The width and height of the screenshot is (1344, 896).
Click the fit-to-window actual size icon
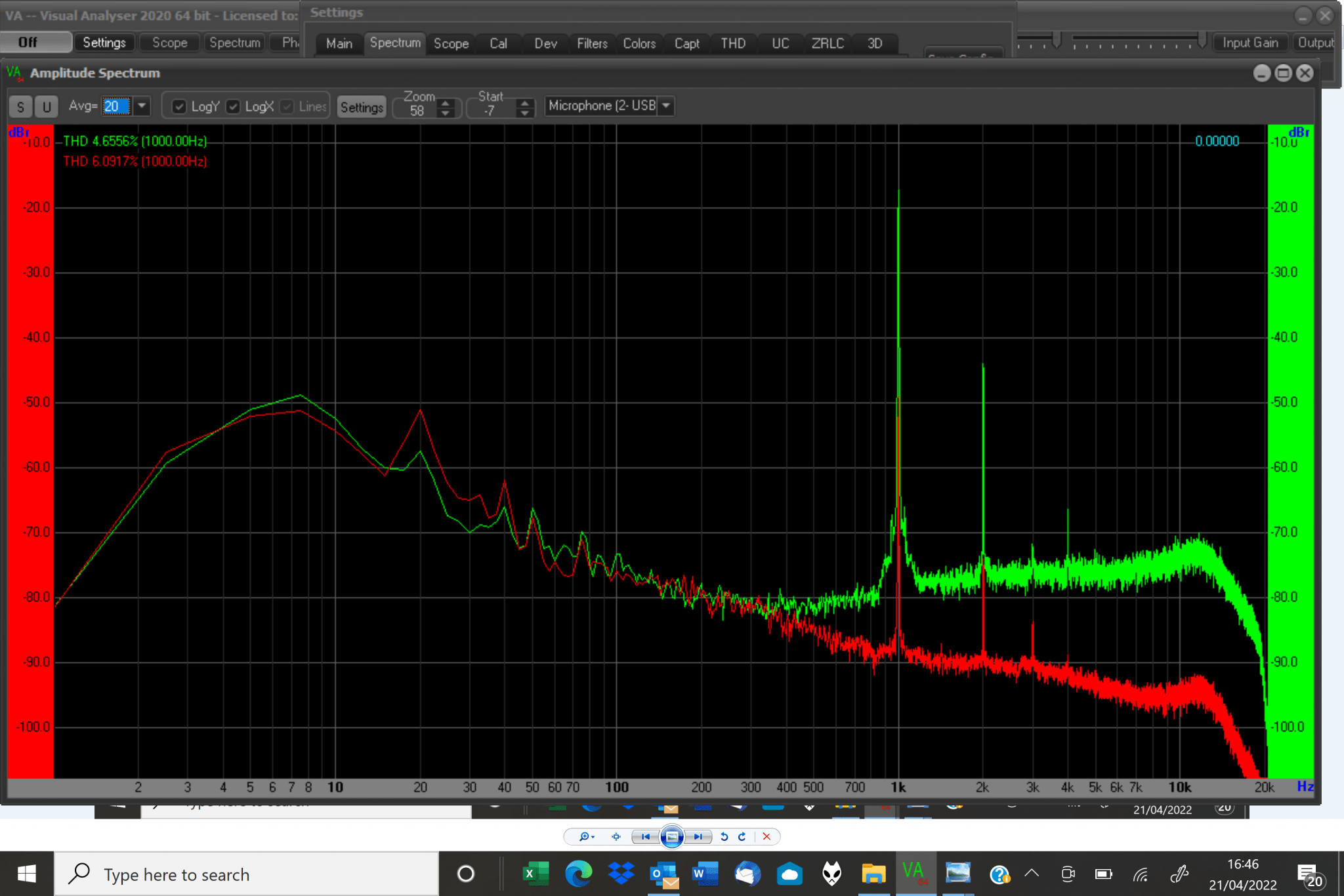point(616,836)
